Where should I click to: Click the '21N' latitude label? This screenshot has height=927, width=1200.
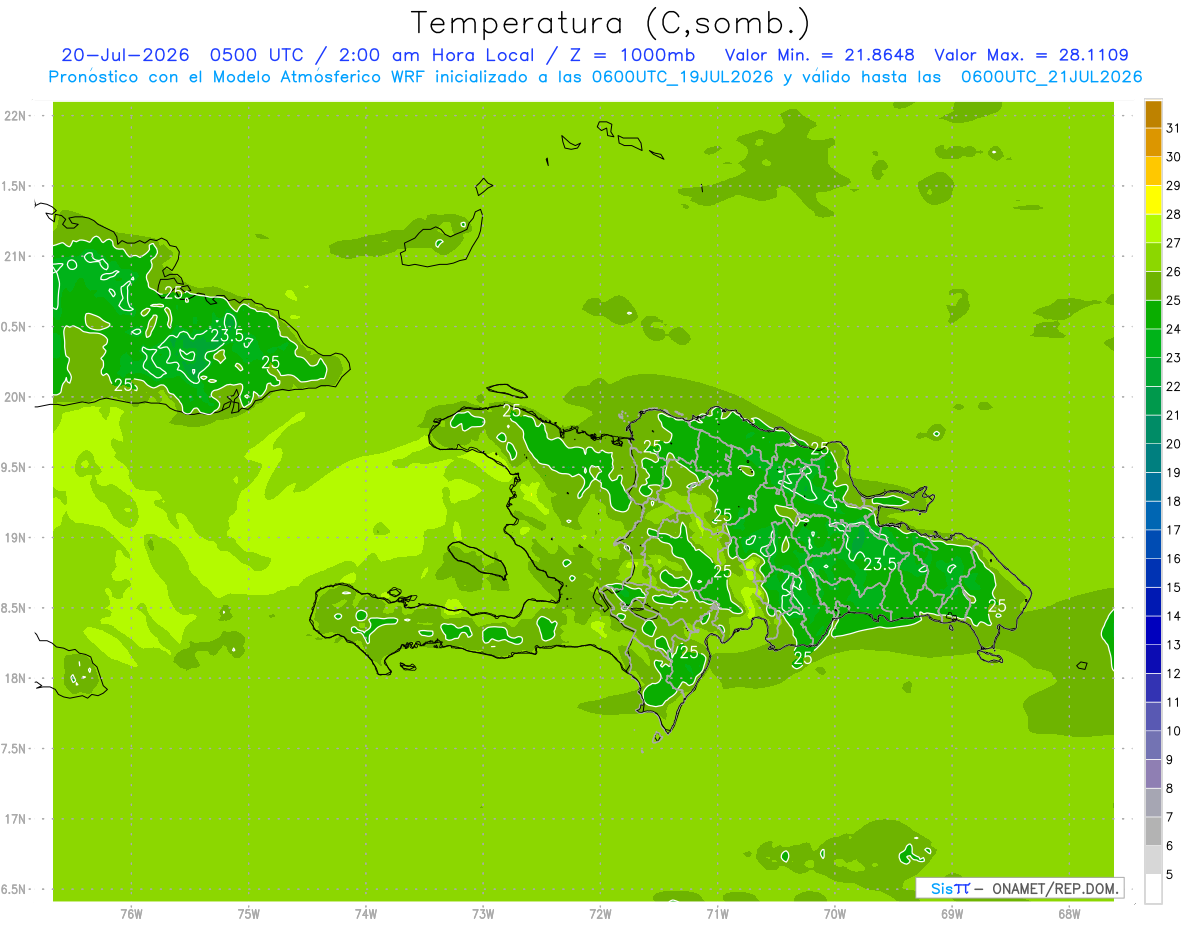pyautogui.click(x=16, y=256)
